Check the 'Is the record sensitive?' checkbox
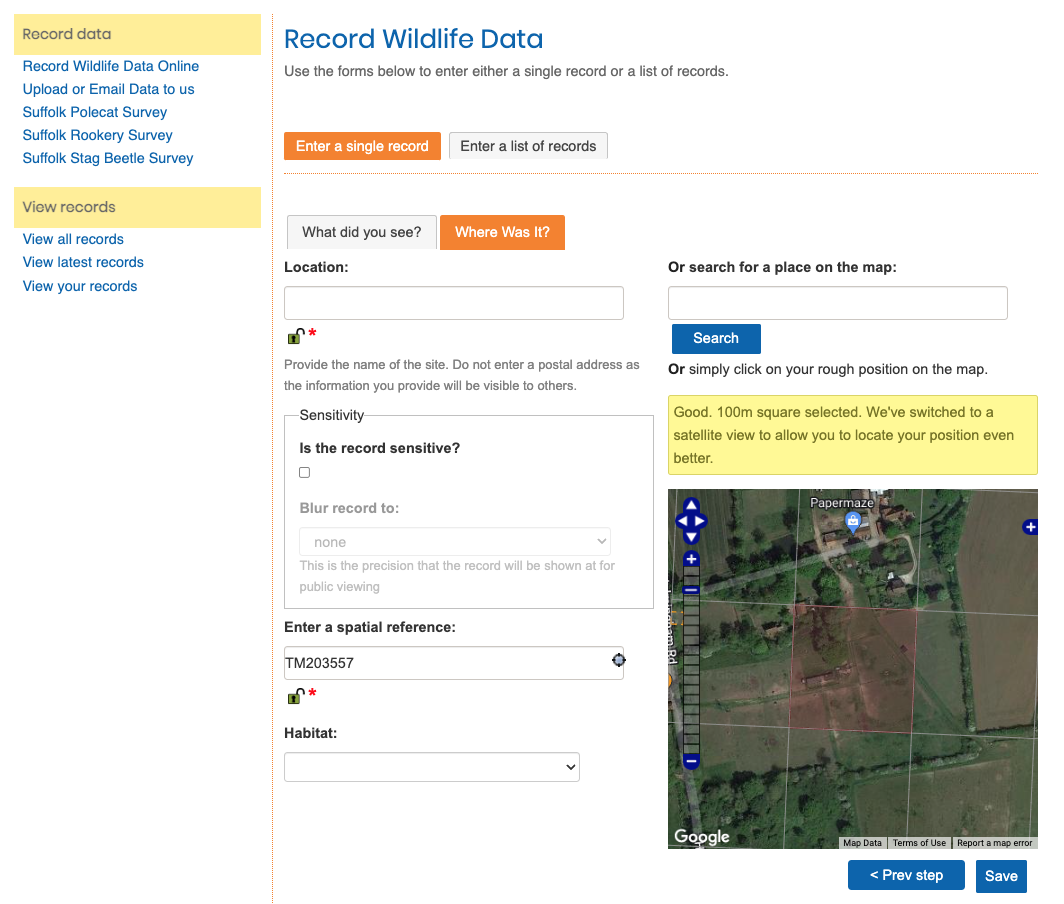The height and width of the screenshot is (904, 1064). [304, 472]
